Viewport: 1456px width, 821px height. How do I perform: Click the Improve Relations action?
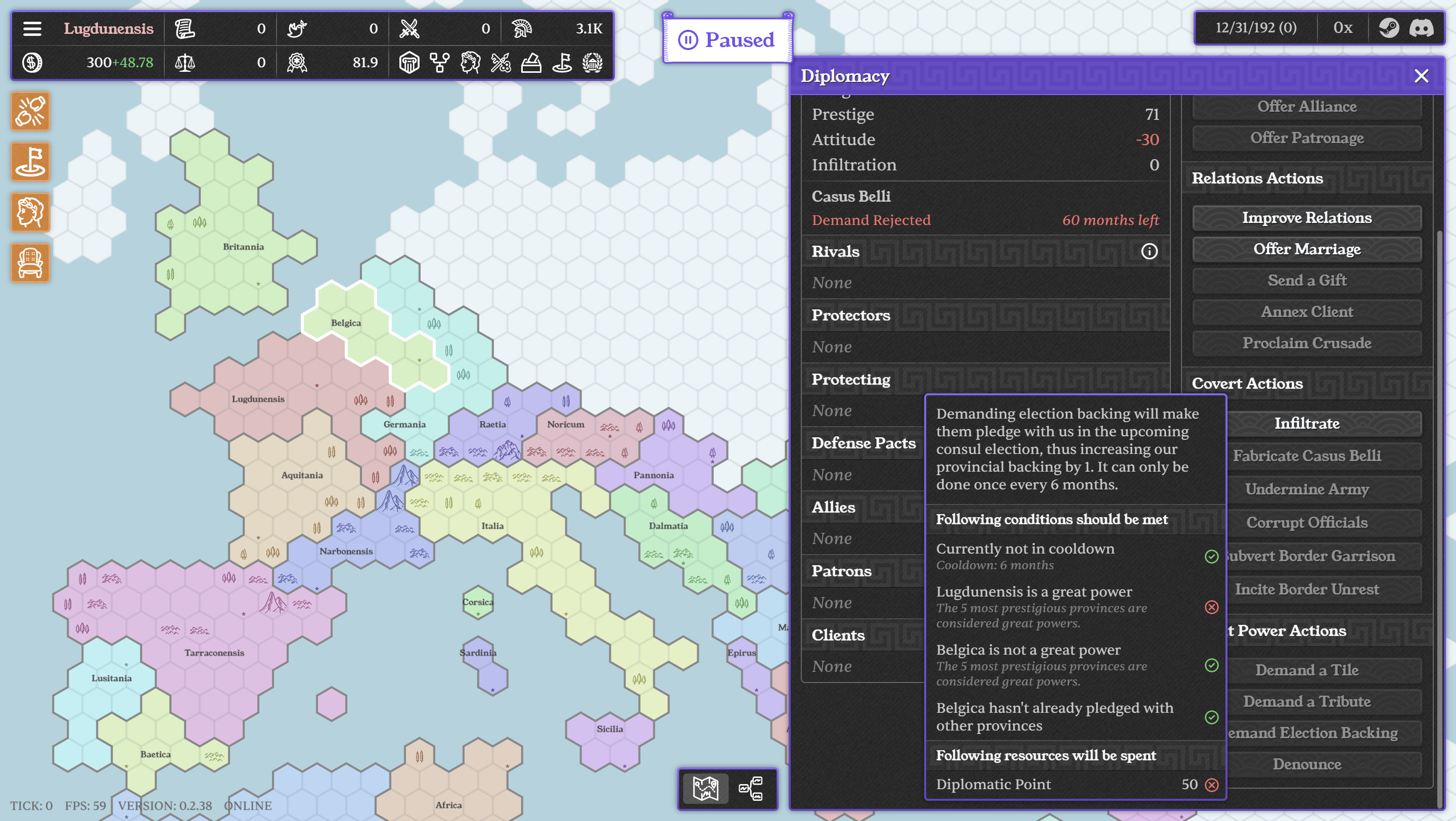tap(1307, 217)
